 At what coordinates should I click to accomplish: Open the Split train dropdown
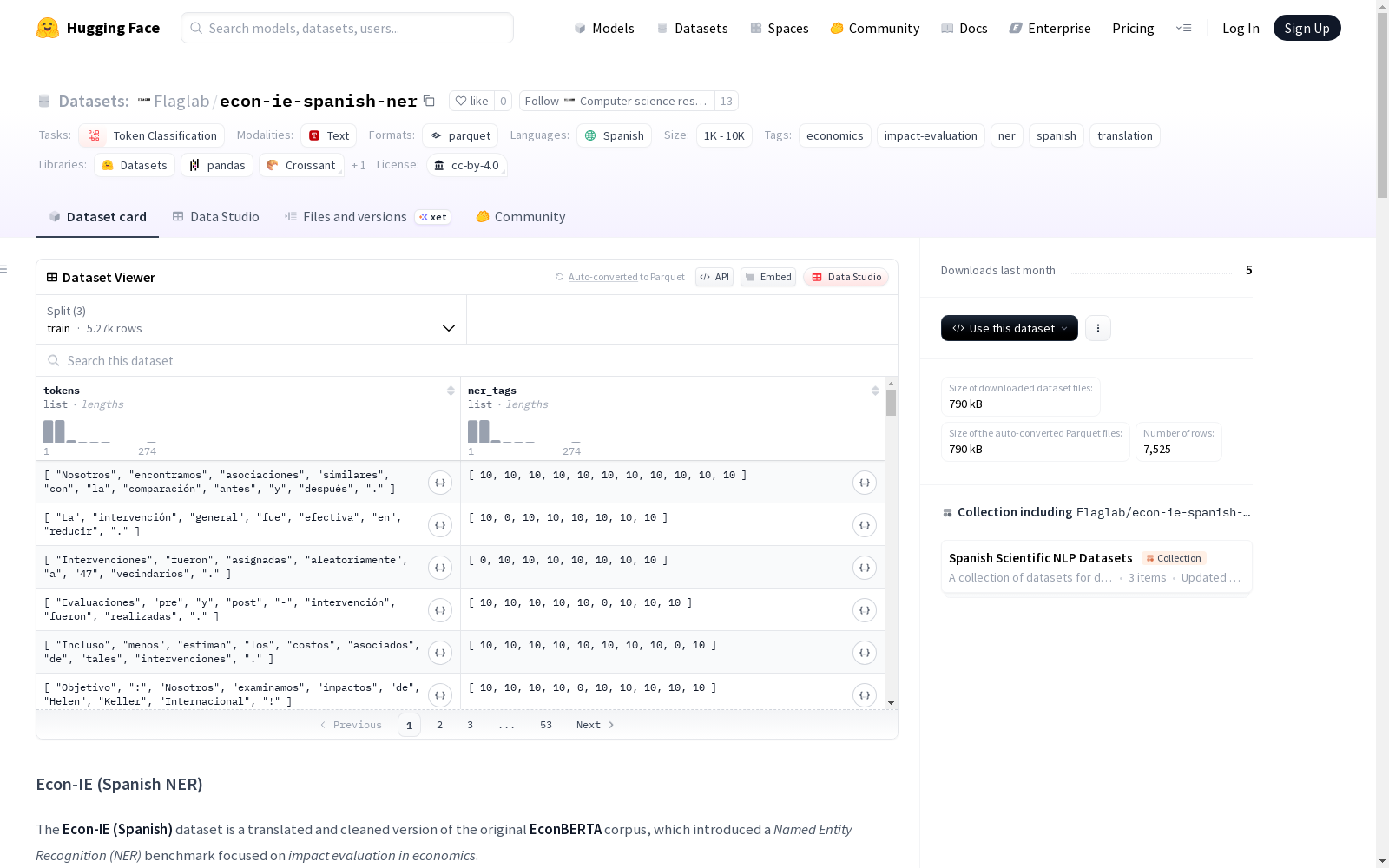(252, 319)
